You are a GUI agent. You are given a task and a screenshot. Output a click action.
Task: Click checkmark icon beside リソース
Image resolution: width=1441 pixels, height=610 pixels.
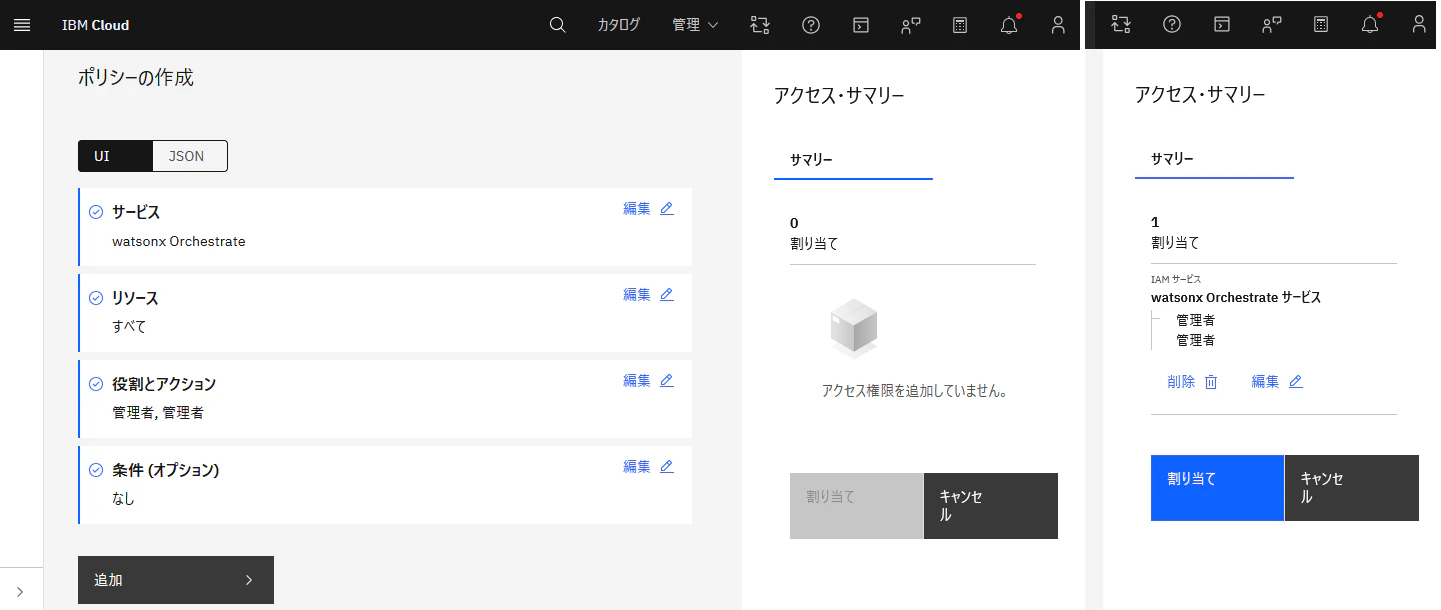point(96,298)
